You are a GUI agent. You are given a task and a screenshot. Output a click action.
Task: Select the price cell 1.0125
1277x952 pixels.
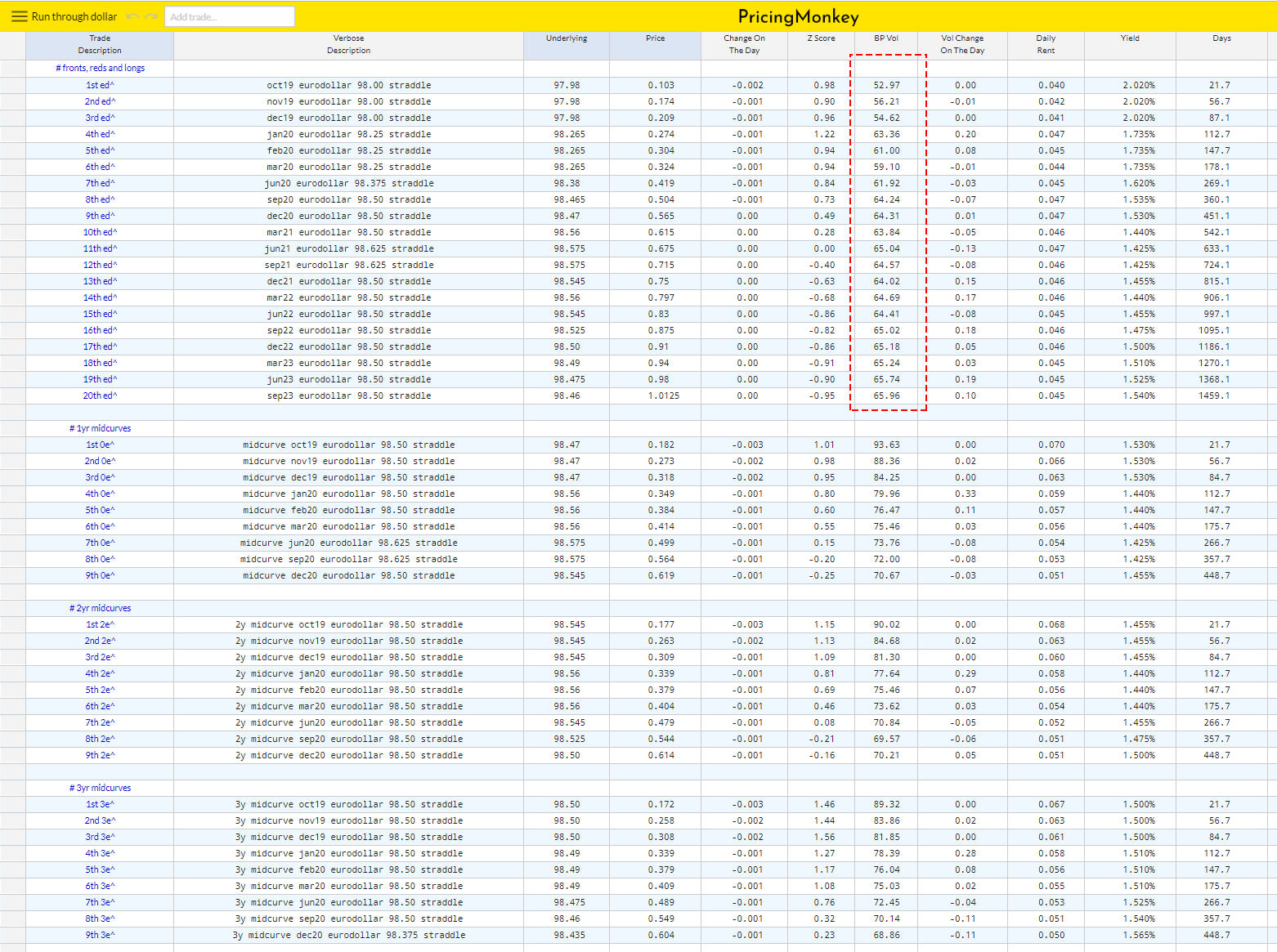point(655,396)
